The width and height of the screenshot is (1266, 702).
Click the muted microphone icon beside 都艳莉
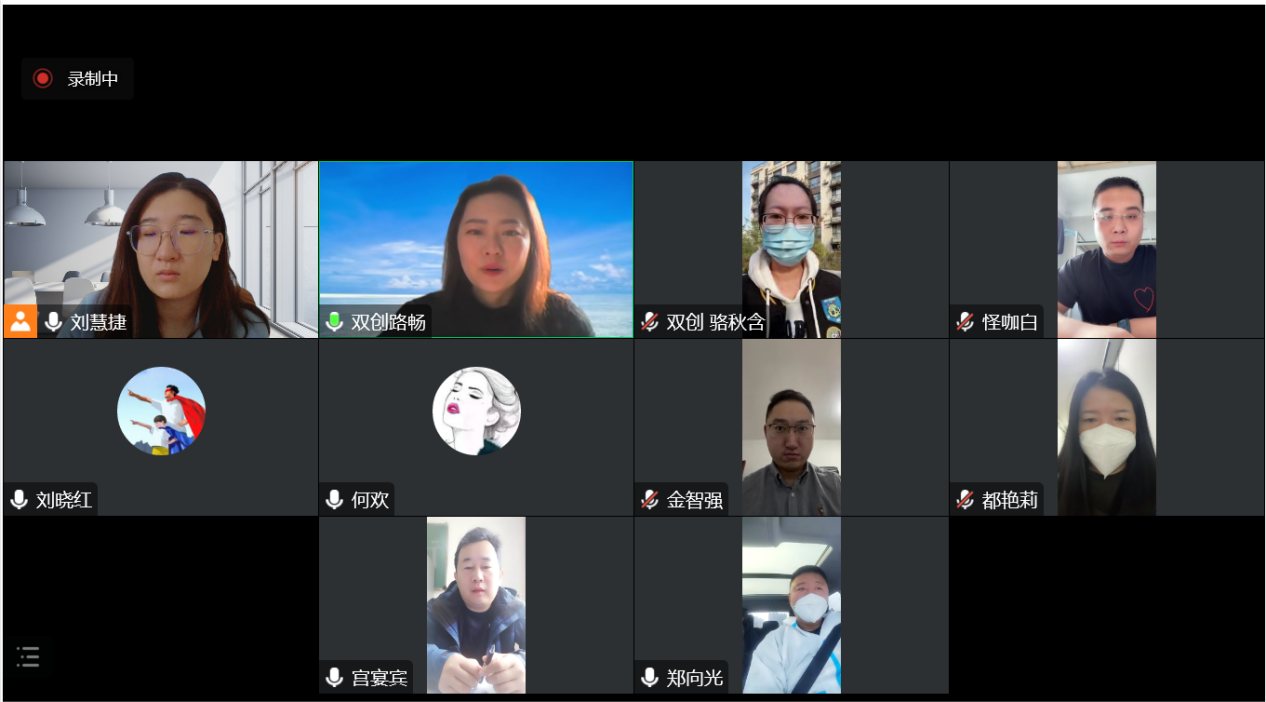tap(965, 500)
